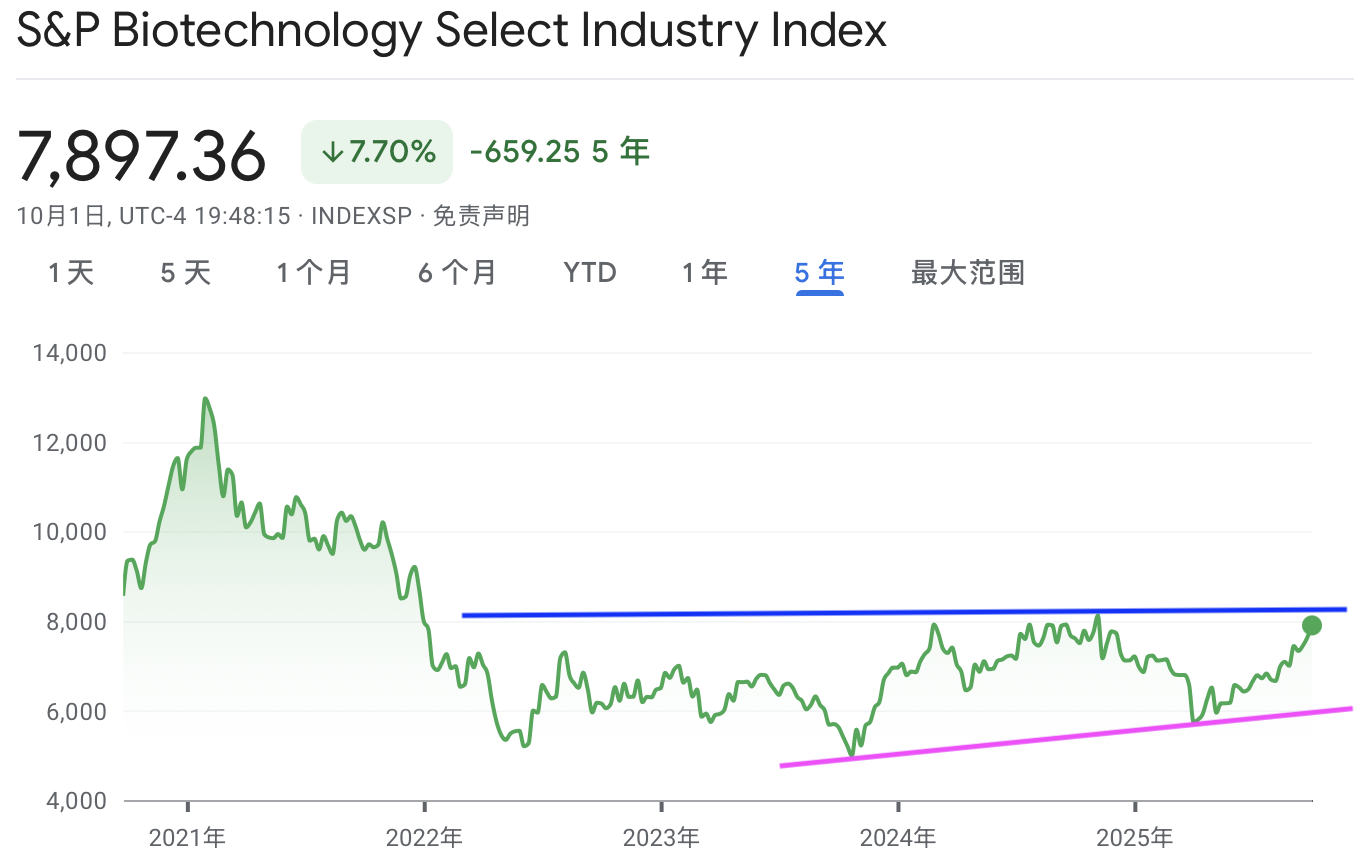Click the blue horizontal resistance line
1354x856 pixels.
(x=900, y=612)
